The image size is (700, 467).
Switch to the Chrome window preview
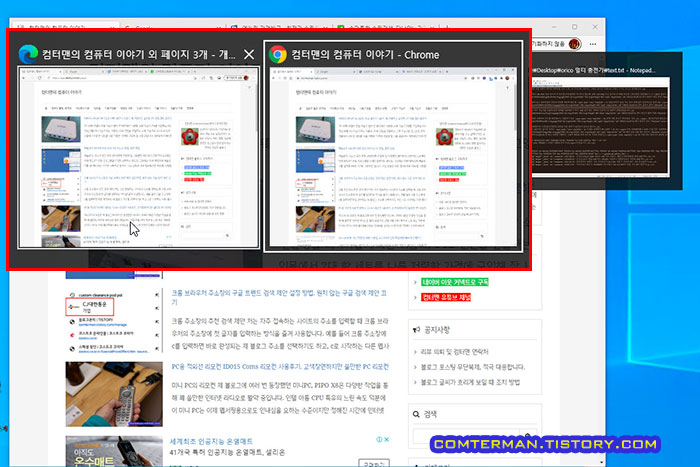coord(393,157)
